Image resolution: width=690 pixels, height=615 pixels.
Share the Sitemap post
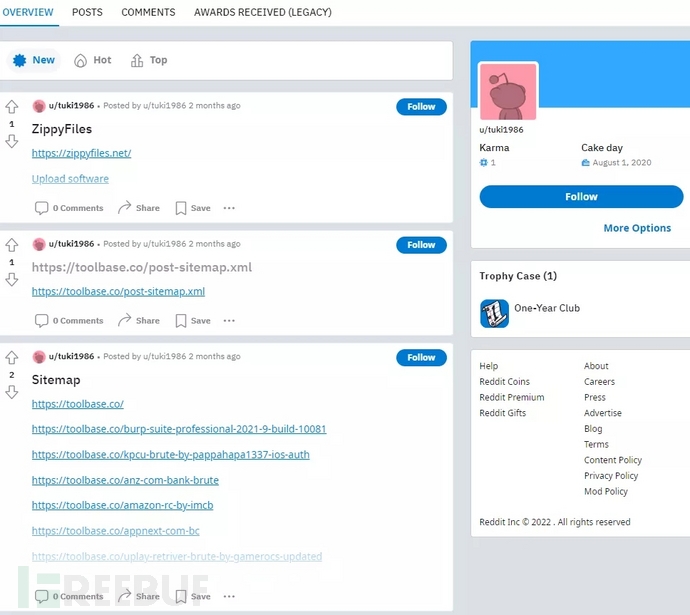click(x=139, y=597)
